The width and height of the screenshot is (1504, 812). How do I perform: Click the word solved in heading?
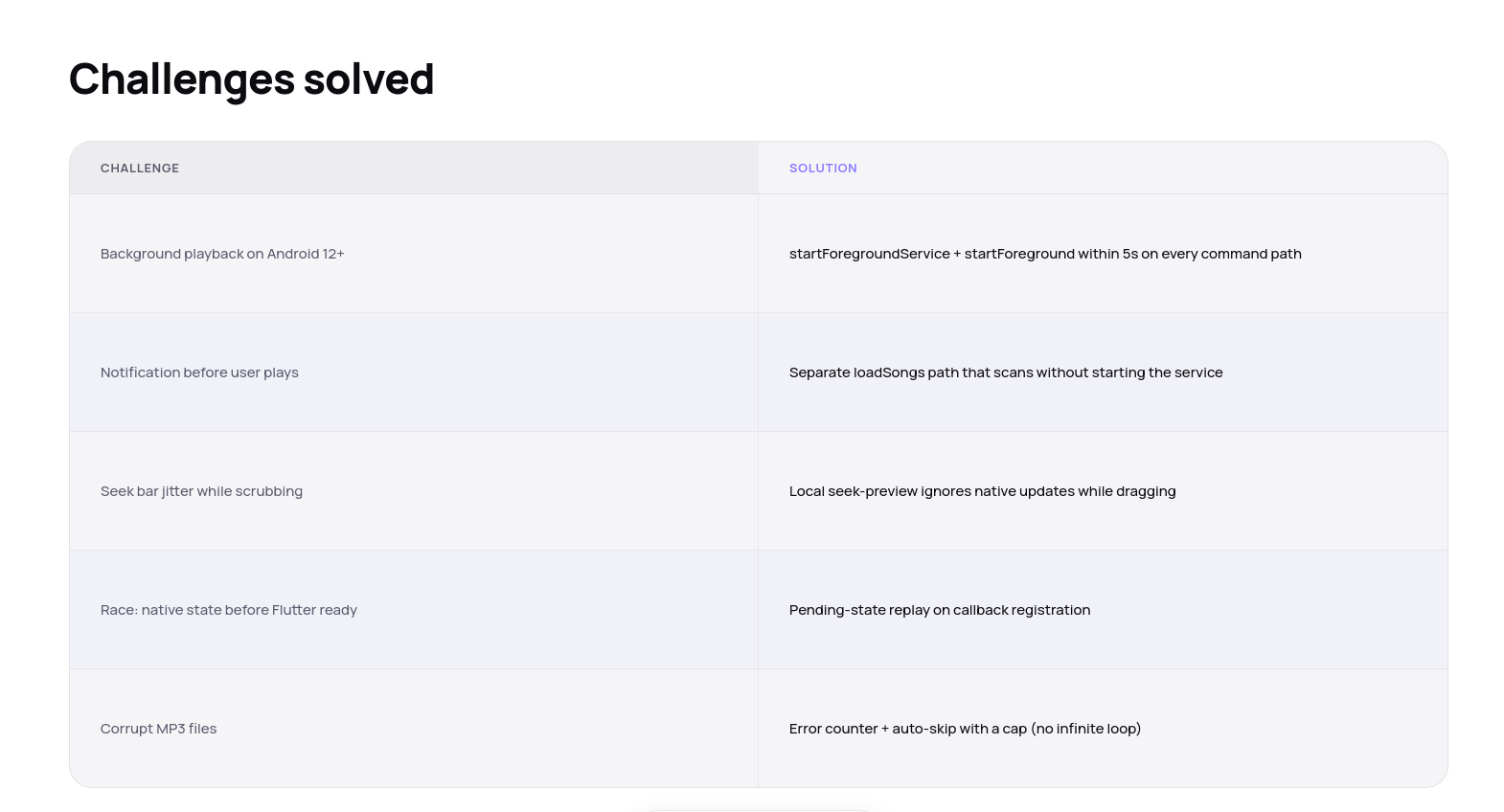click(x=369, y=79)
